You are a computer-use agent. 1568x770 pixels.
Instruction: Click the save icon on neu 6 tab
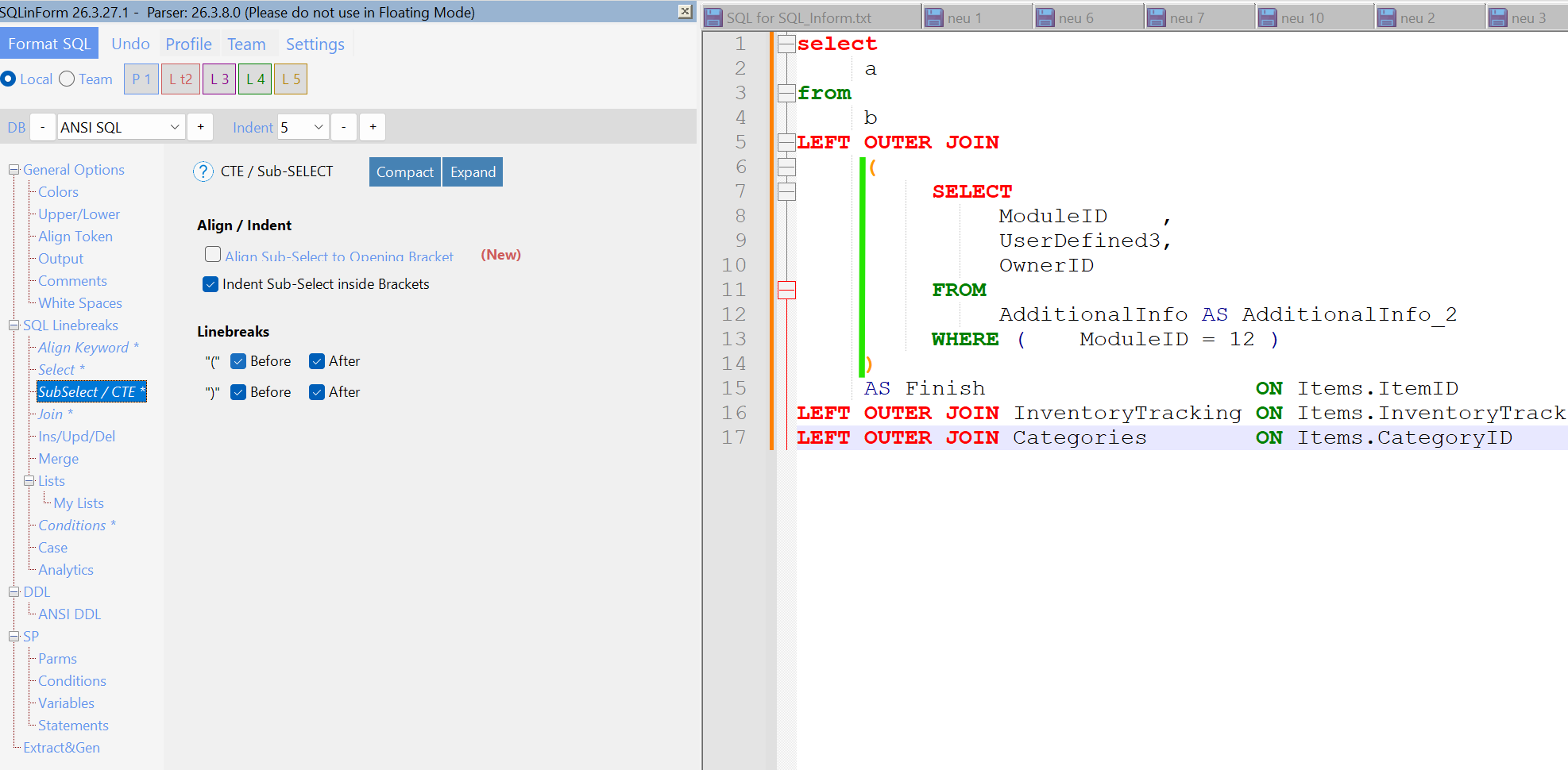1045,17
